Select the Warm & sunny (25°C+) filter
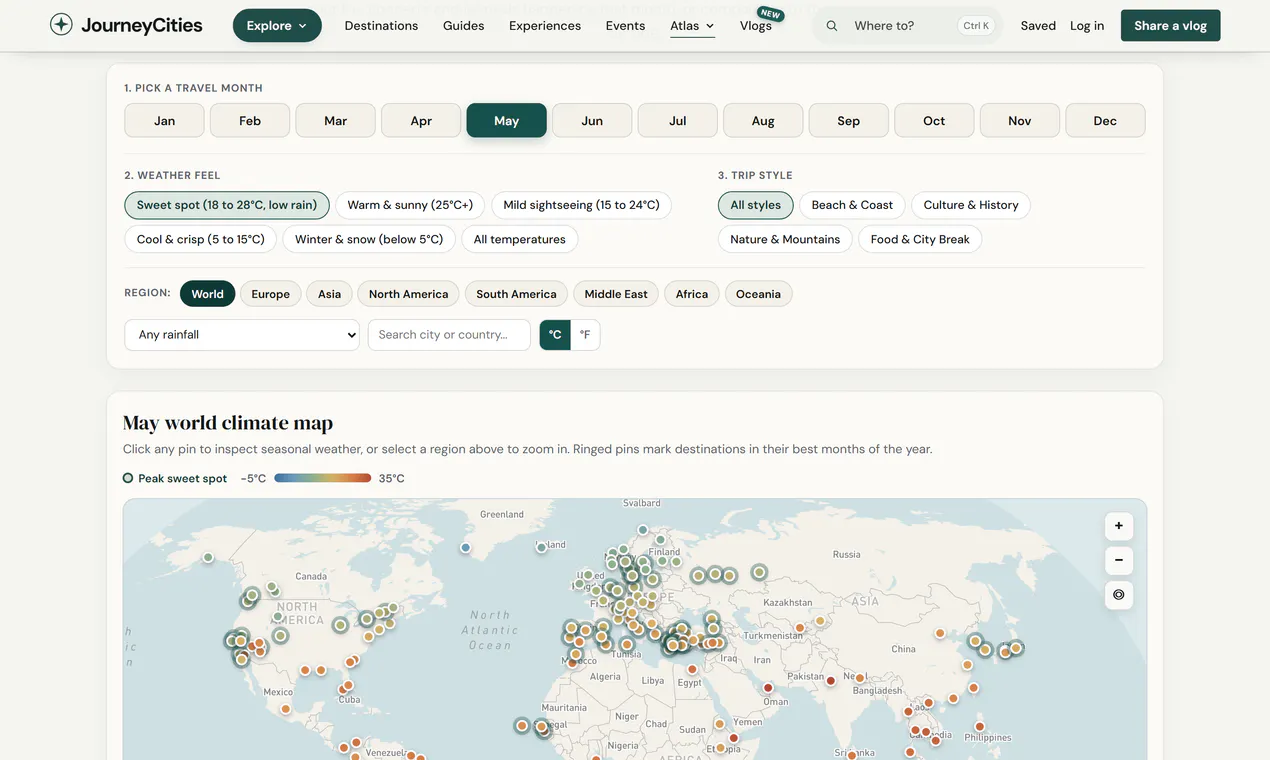Screen dimensions: 1270x760 point(410,205)
